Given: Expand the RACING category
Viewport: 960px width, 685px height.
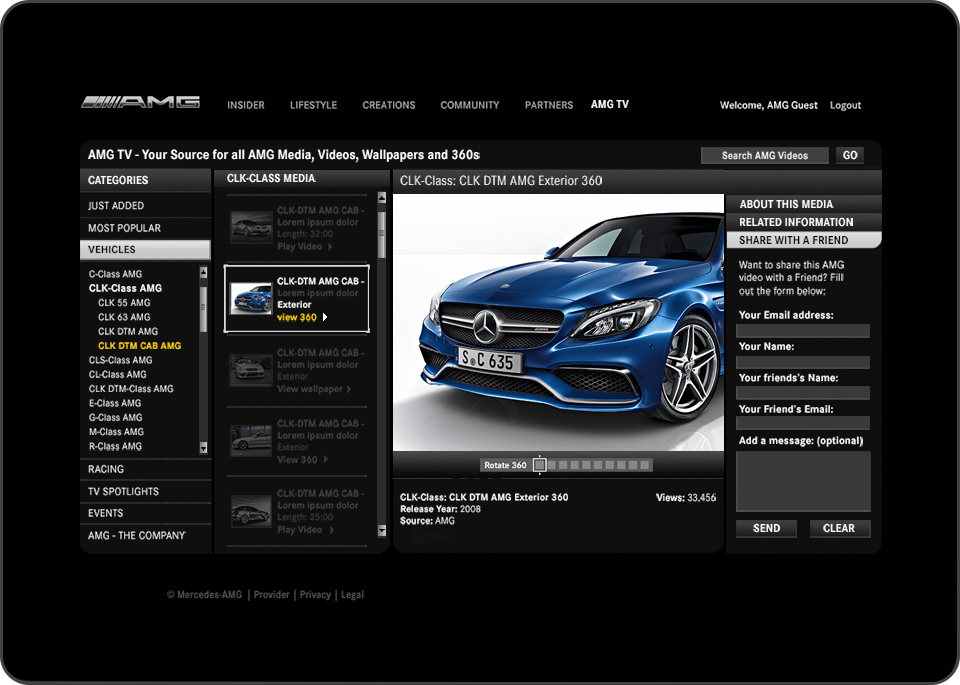Looking at the screenshot, I should [145, 469].
